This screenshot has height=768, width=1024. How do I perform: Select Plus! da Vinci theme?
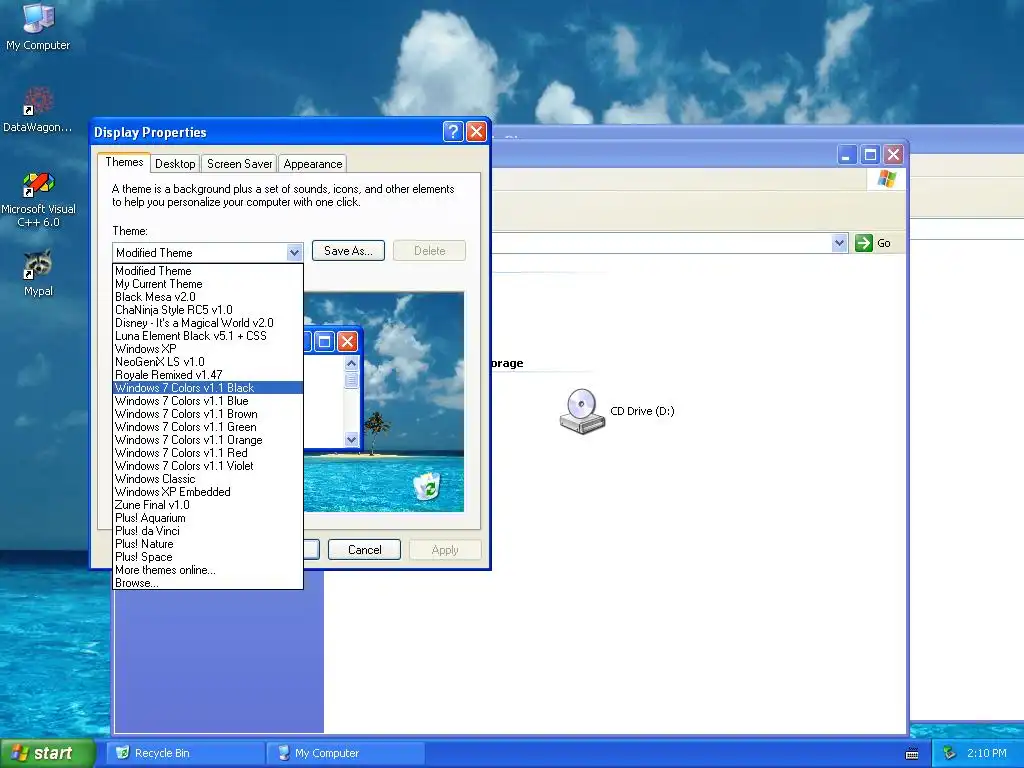208,531
